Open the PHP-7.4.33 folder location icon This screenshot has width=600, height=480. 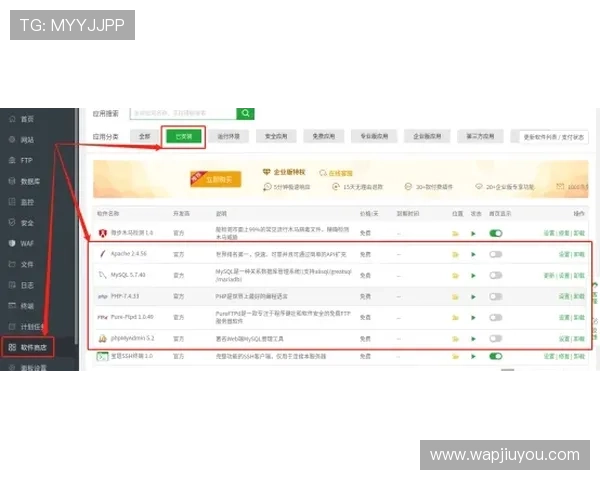(x=455, y=297)
